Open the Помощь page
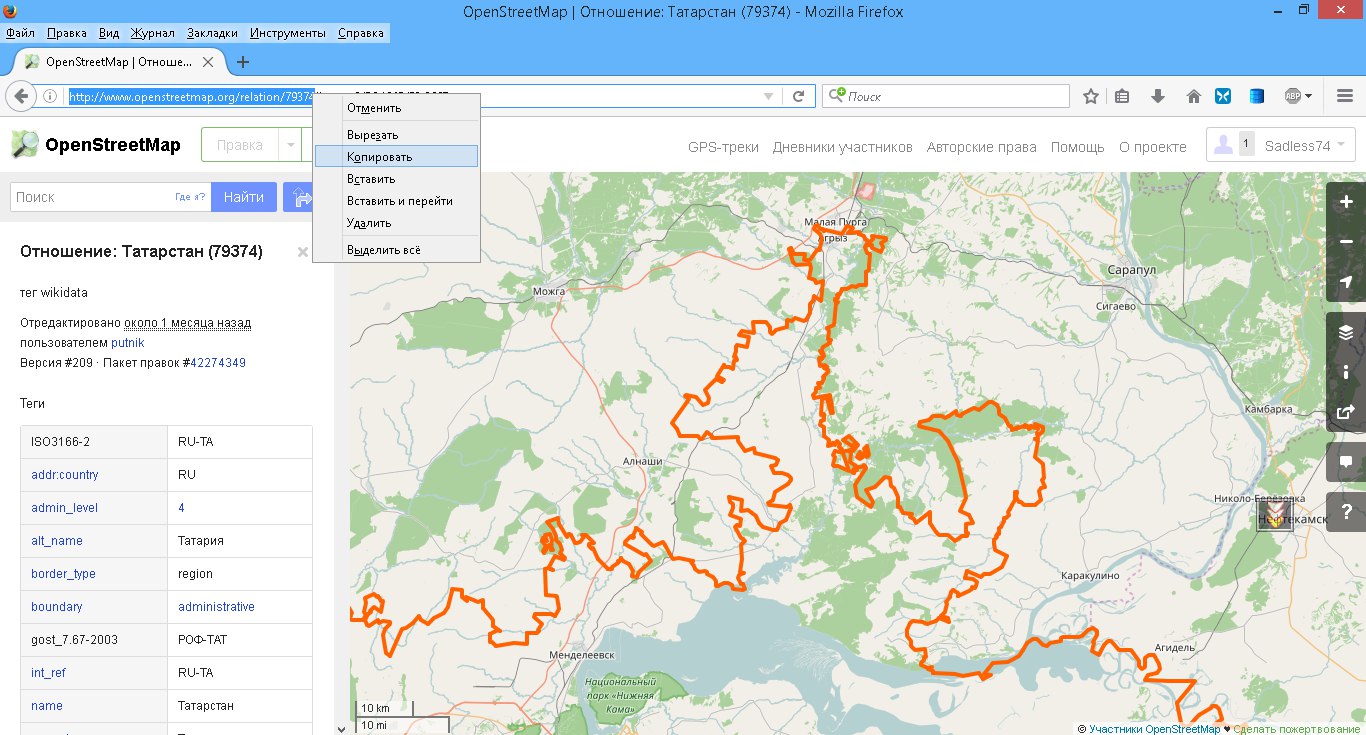Viewport: 1366px width, 735px height. point(1077,147)
